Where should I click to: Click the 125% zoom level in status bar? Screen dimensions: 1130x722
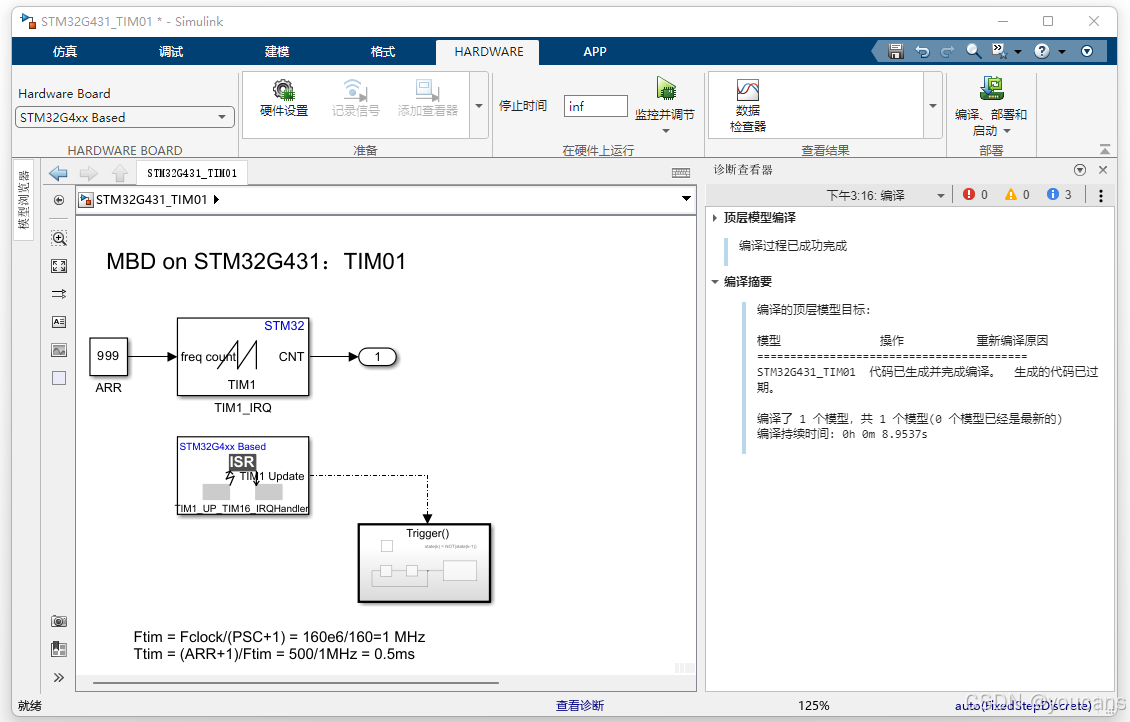tap(814, 705)
